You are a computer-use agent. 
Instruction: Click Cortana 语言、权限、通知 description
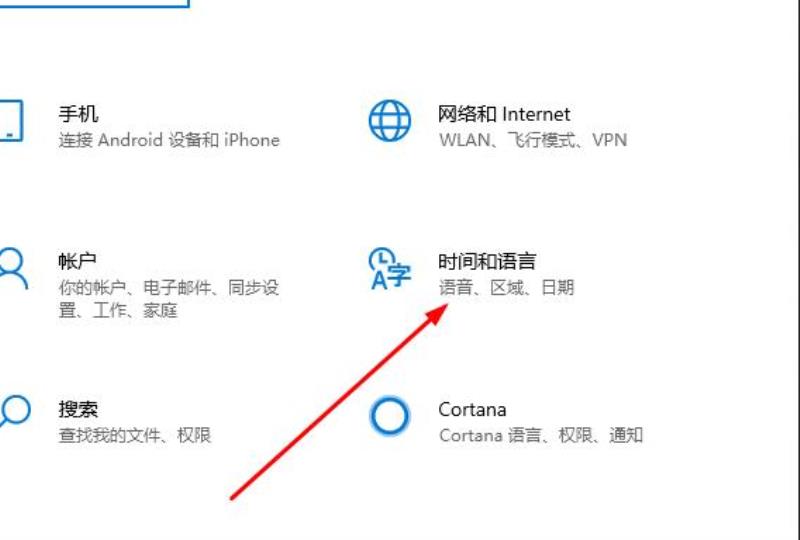541,435
